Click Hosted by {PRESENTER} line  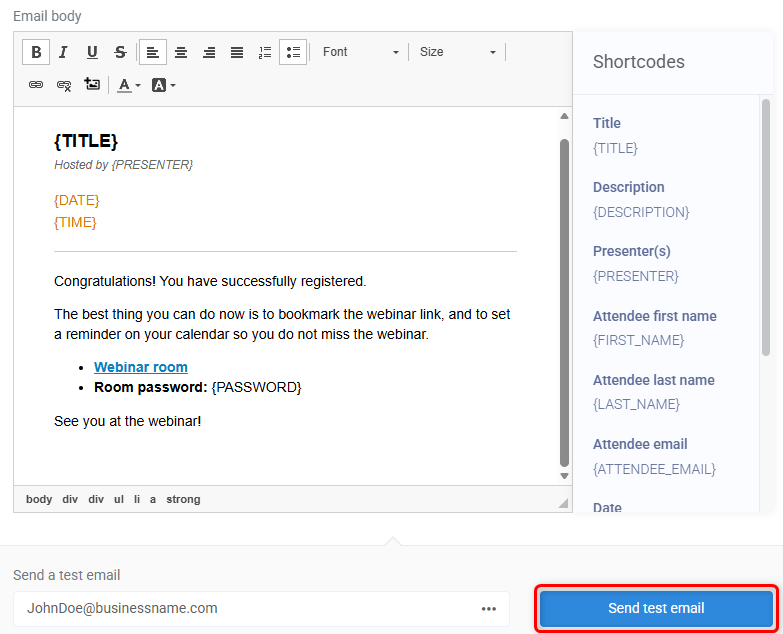coord(123,165)
